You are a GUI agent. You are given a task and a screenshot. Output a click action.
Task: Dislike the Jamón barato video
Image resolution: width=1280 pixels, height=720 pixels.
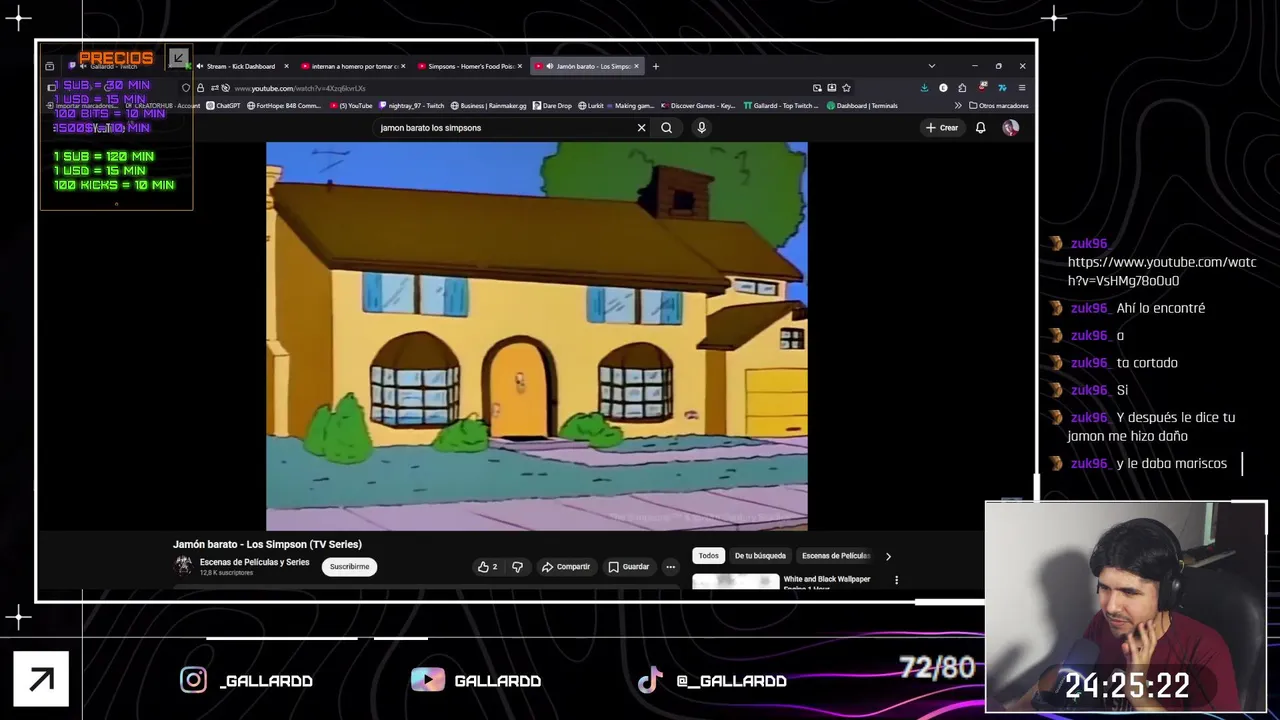517,567
